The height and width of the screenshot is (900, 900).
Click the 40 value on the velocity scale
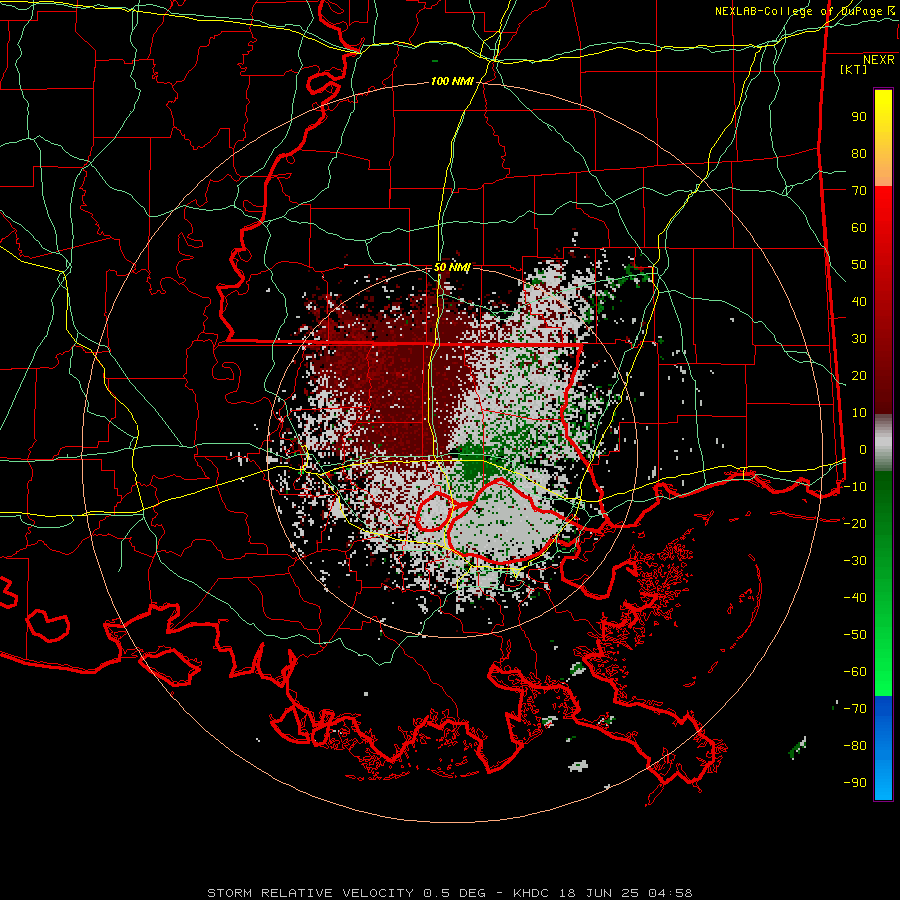tap(859, 302)
